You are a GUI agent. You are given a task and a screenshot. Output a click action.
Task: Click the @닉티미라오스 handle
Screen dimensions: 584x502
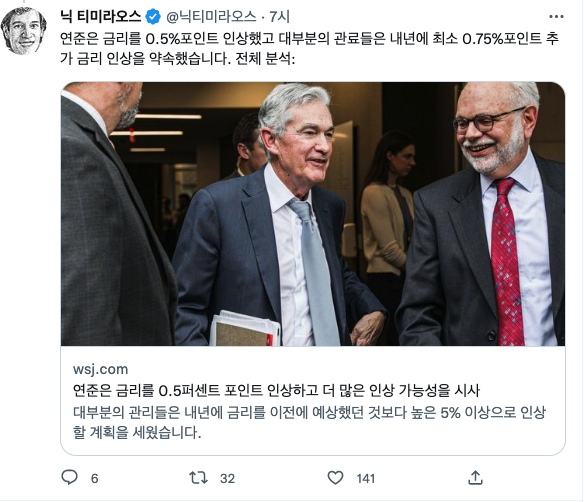(211, 16)
